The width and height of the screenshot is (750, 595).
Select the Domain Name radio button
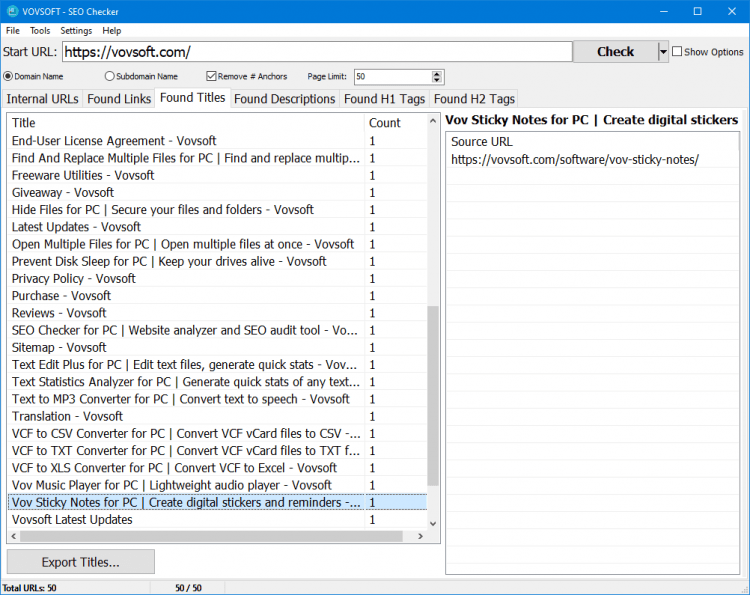pos(8,76)
